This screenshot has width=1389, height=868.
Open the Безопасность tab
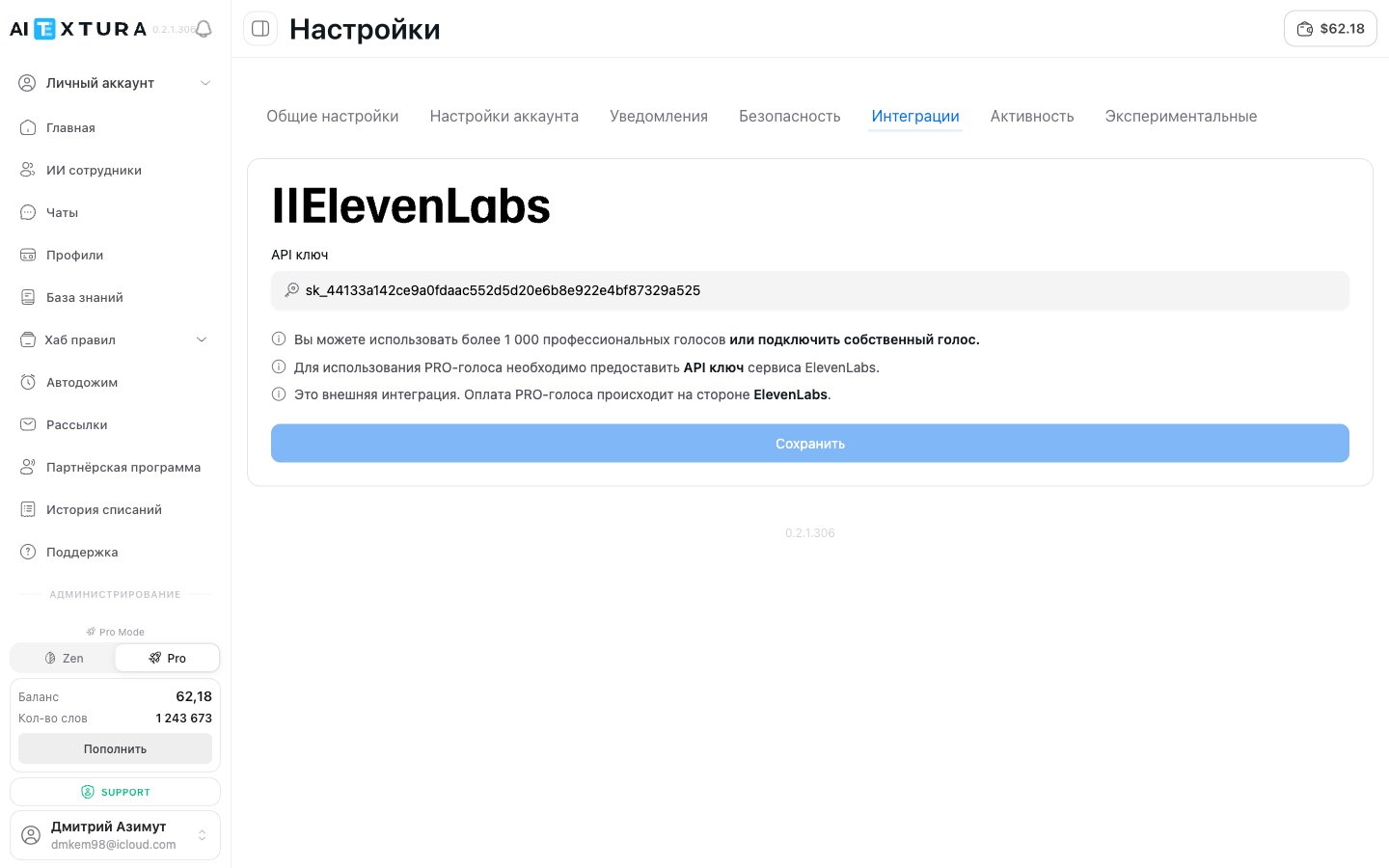click(x=790, y=116)
